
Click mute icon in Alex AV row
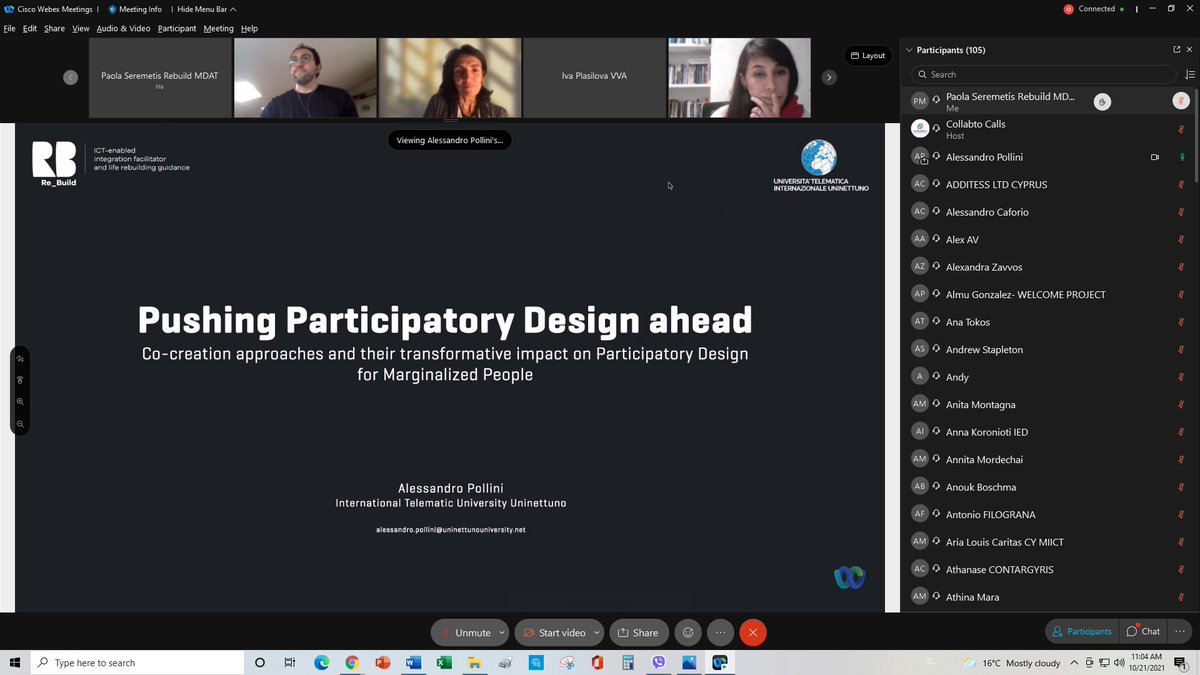point(1181,240)
